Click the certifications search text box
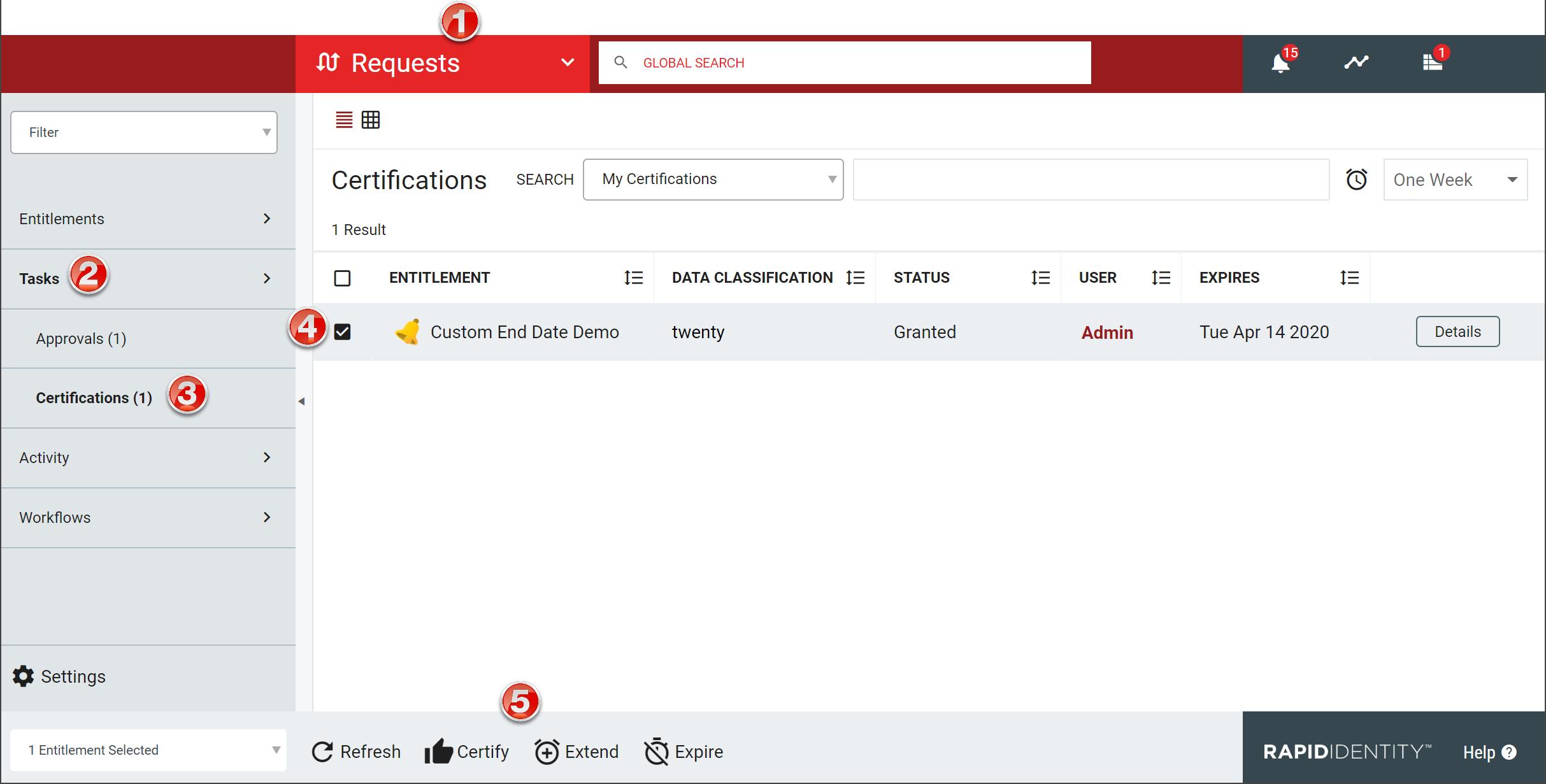This screenshot has width=1546, height=784. pos(1091,180)
